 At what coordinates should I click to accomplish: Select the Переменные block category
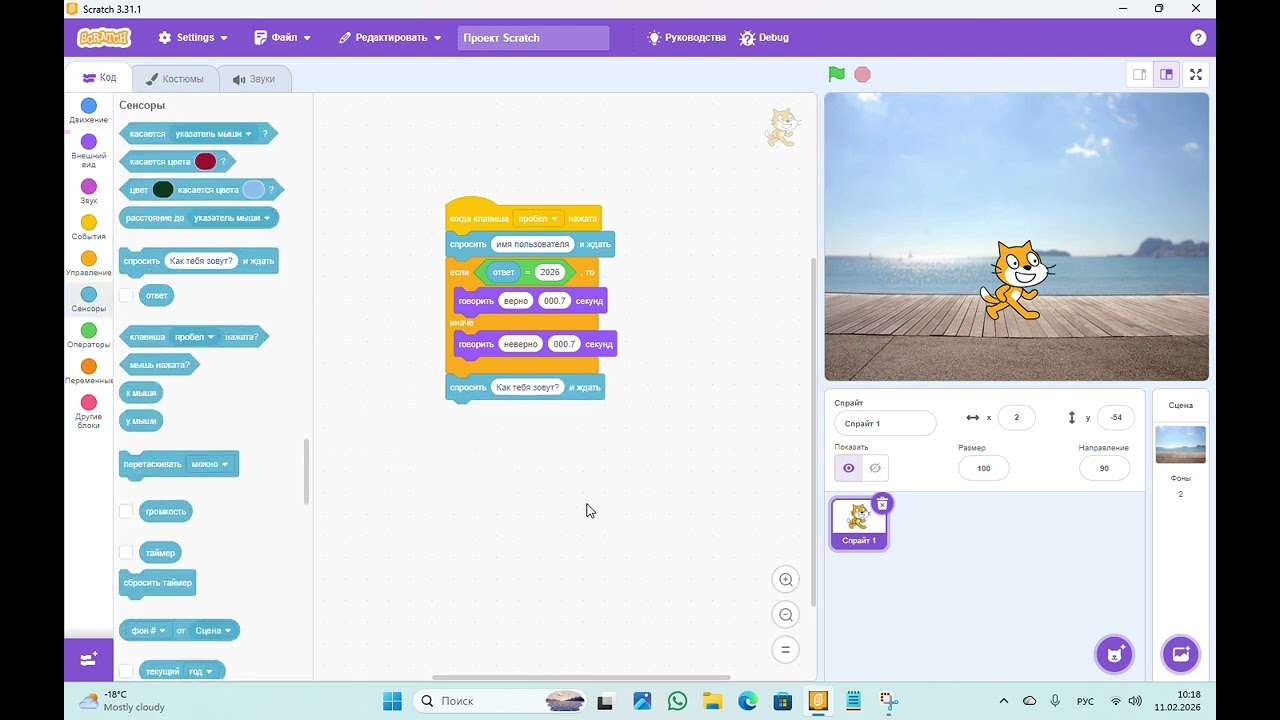(x=89, y=372)
